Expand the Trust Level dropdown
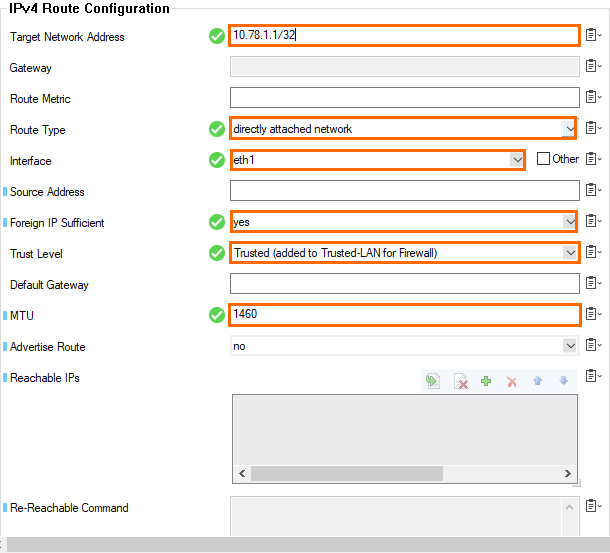 (570, 253)
